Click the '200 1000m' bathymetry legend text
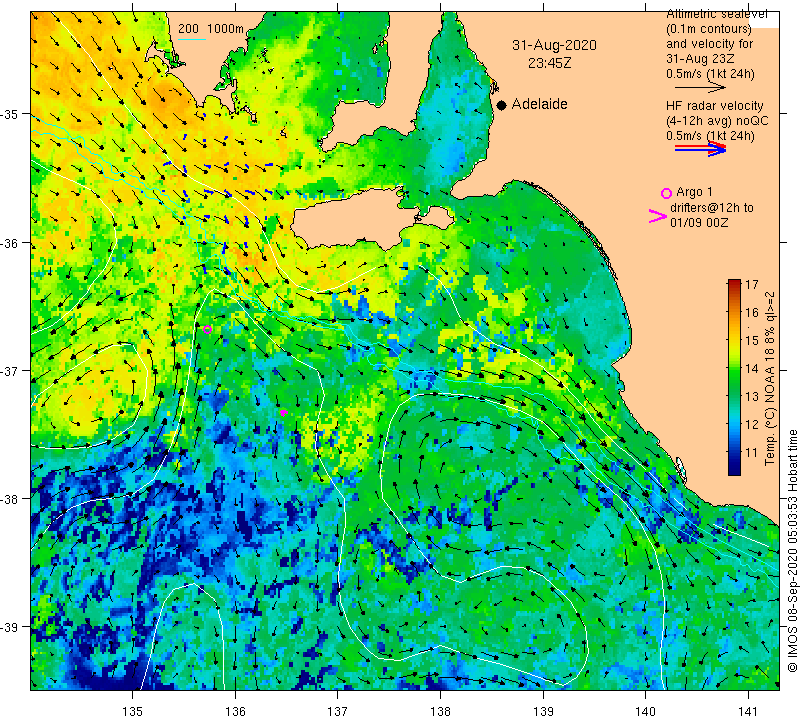This screenshot has height=720, width=800. [211, 29]
